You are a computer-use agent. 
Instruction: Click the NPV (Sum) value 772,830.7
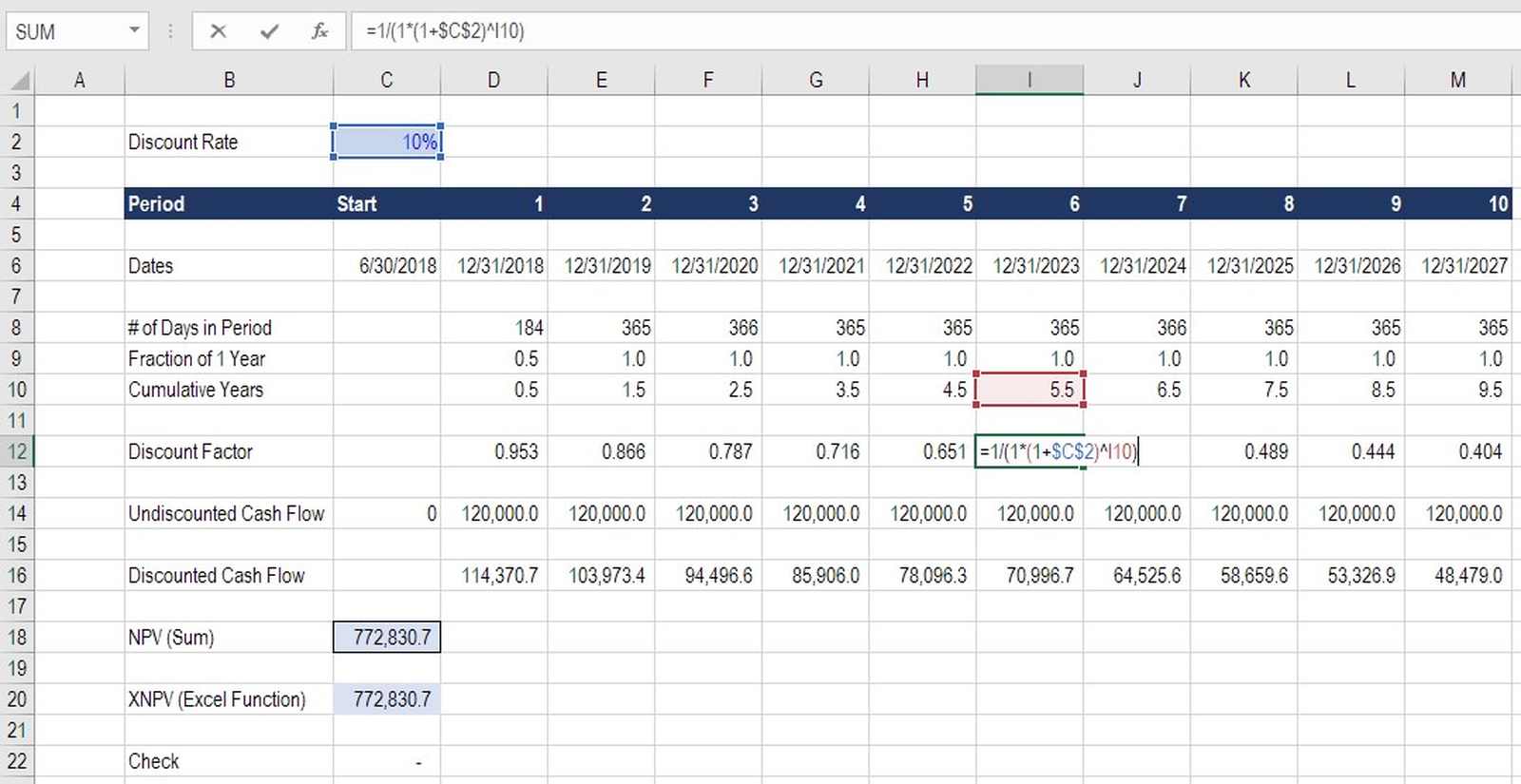[x=387, y=638]
